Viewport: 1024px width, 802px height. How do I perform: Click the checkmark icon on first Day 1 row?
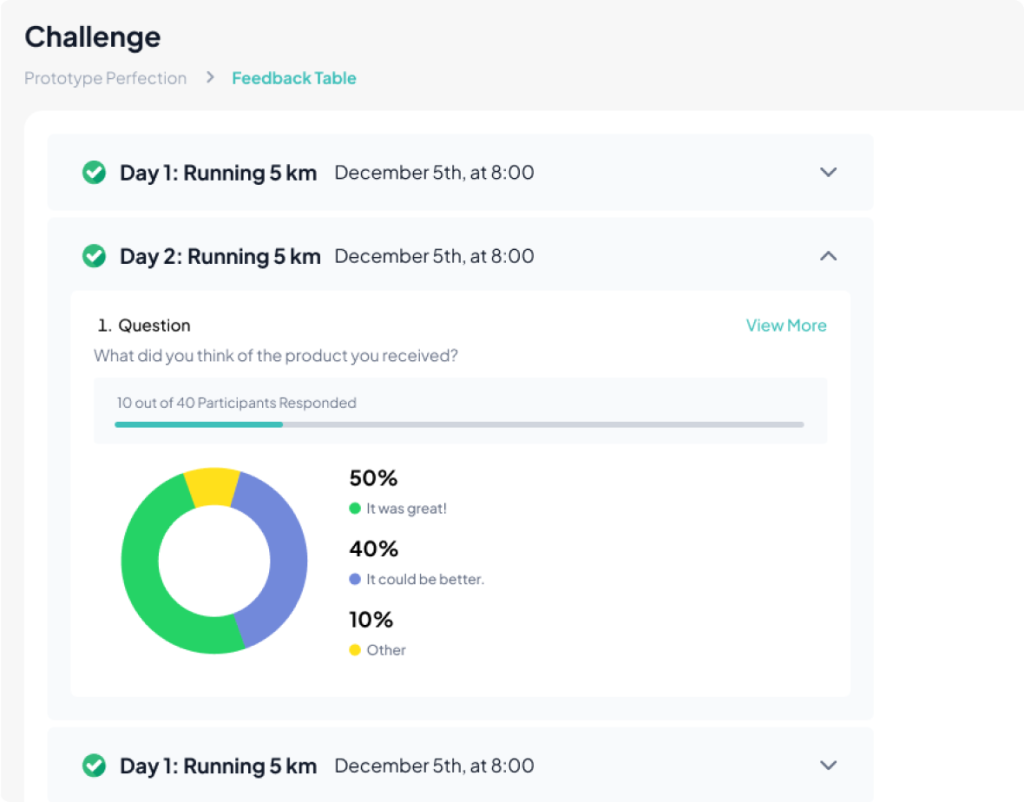click(94, 173)
